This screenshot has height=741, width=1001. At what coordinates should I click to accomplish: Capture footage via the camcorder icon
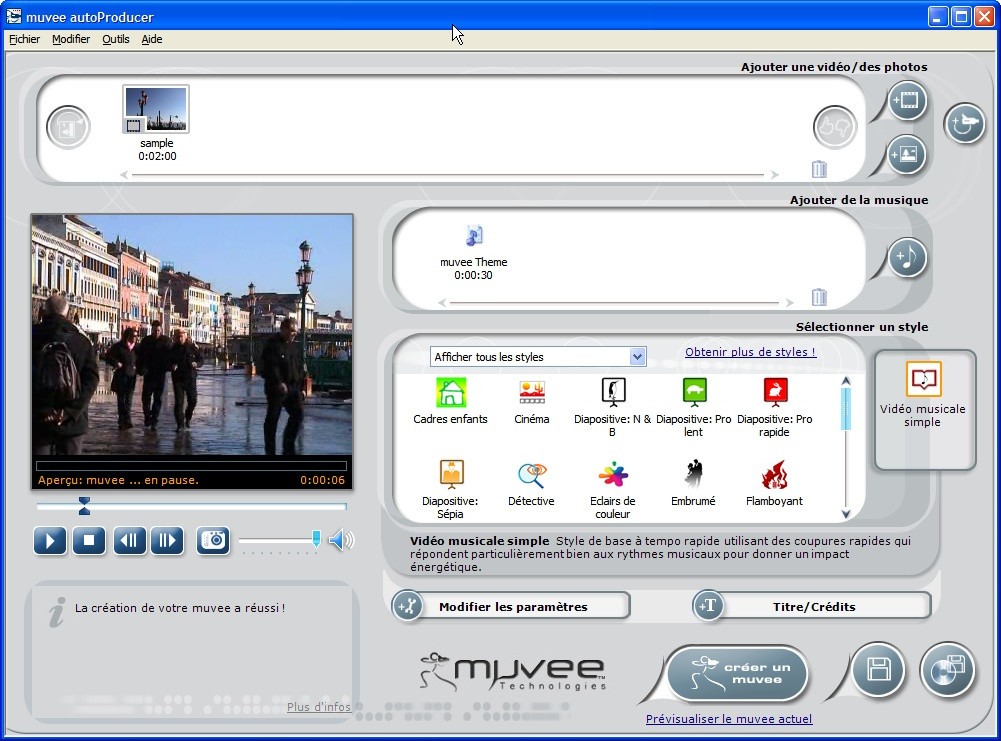pyautogui.click(x=963, y=122)
